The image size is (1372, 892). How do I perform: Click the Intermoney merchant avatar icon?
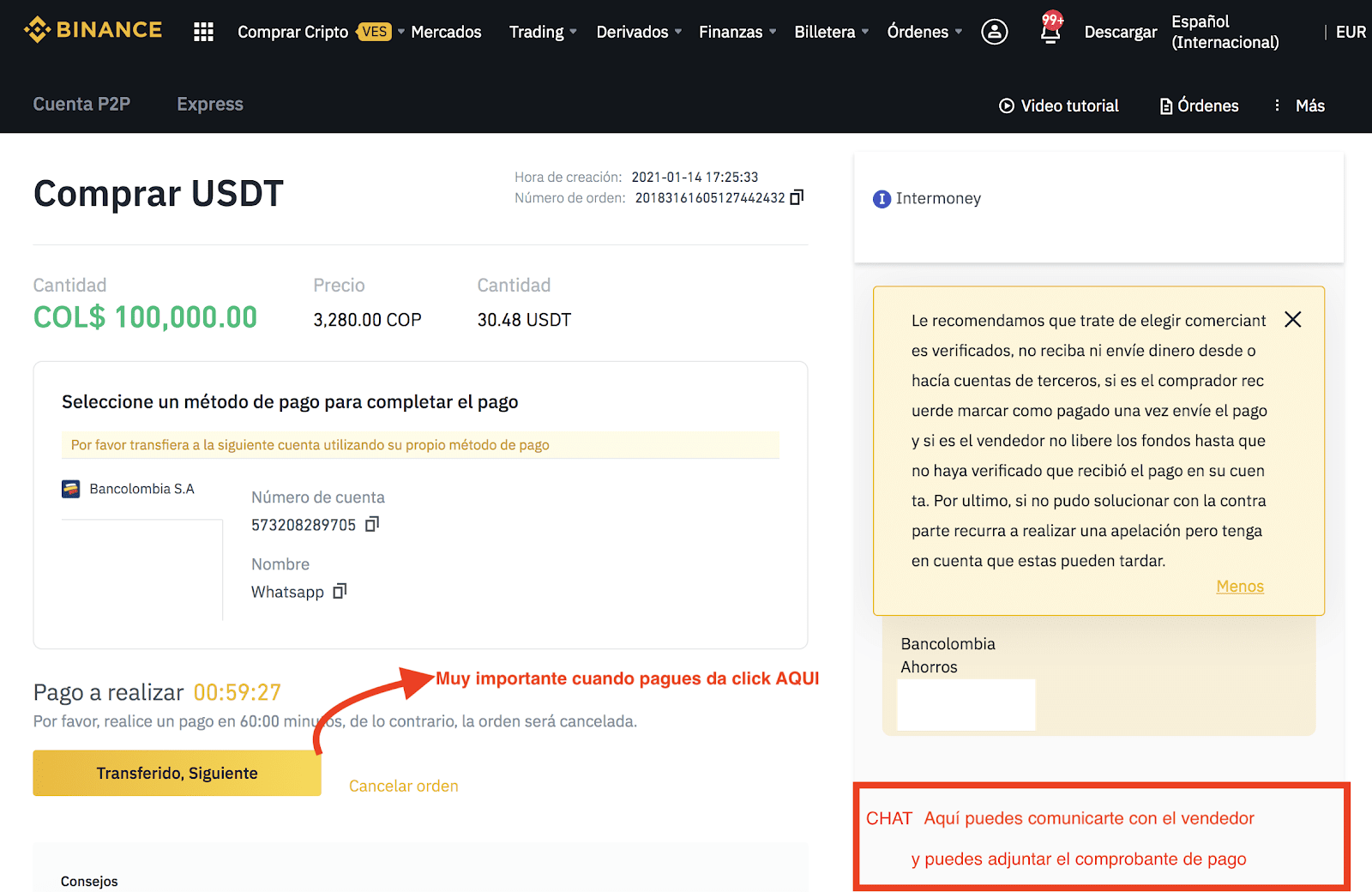pyautogui.click(x=882, y=199)
